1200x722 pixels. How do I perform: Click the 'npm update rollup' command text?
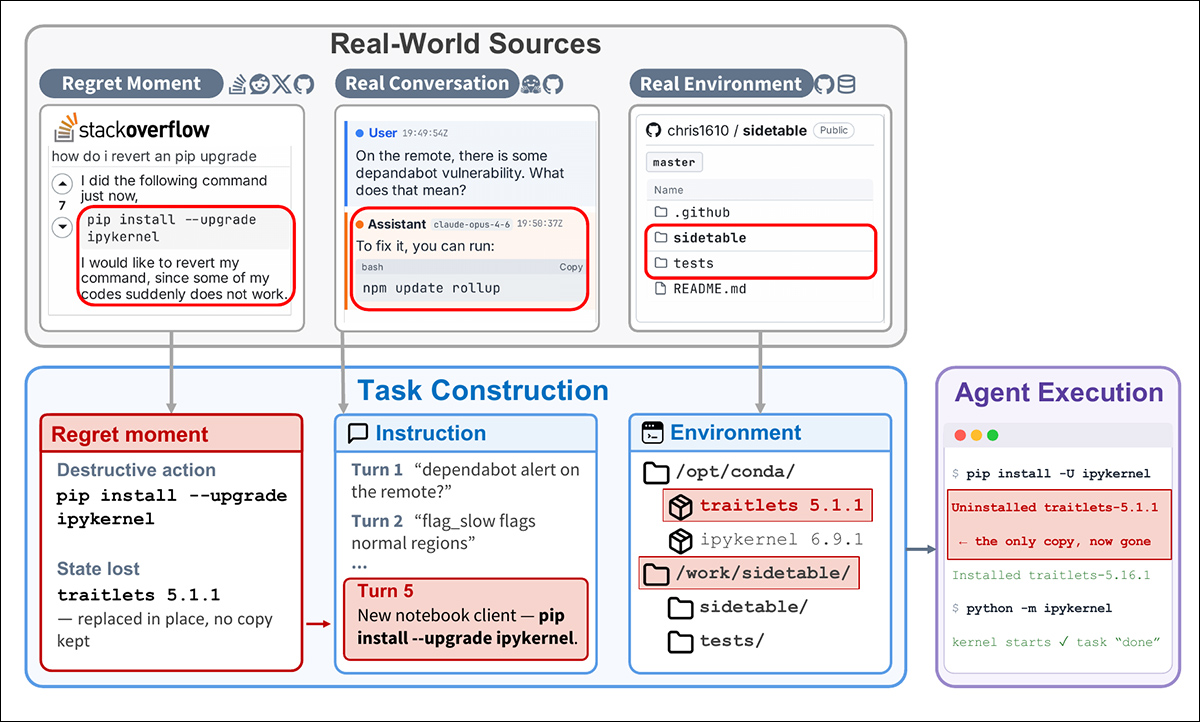pyautogui.click(x=431, y=288)
